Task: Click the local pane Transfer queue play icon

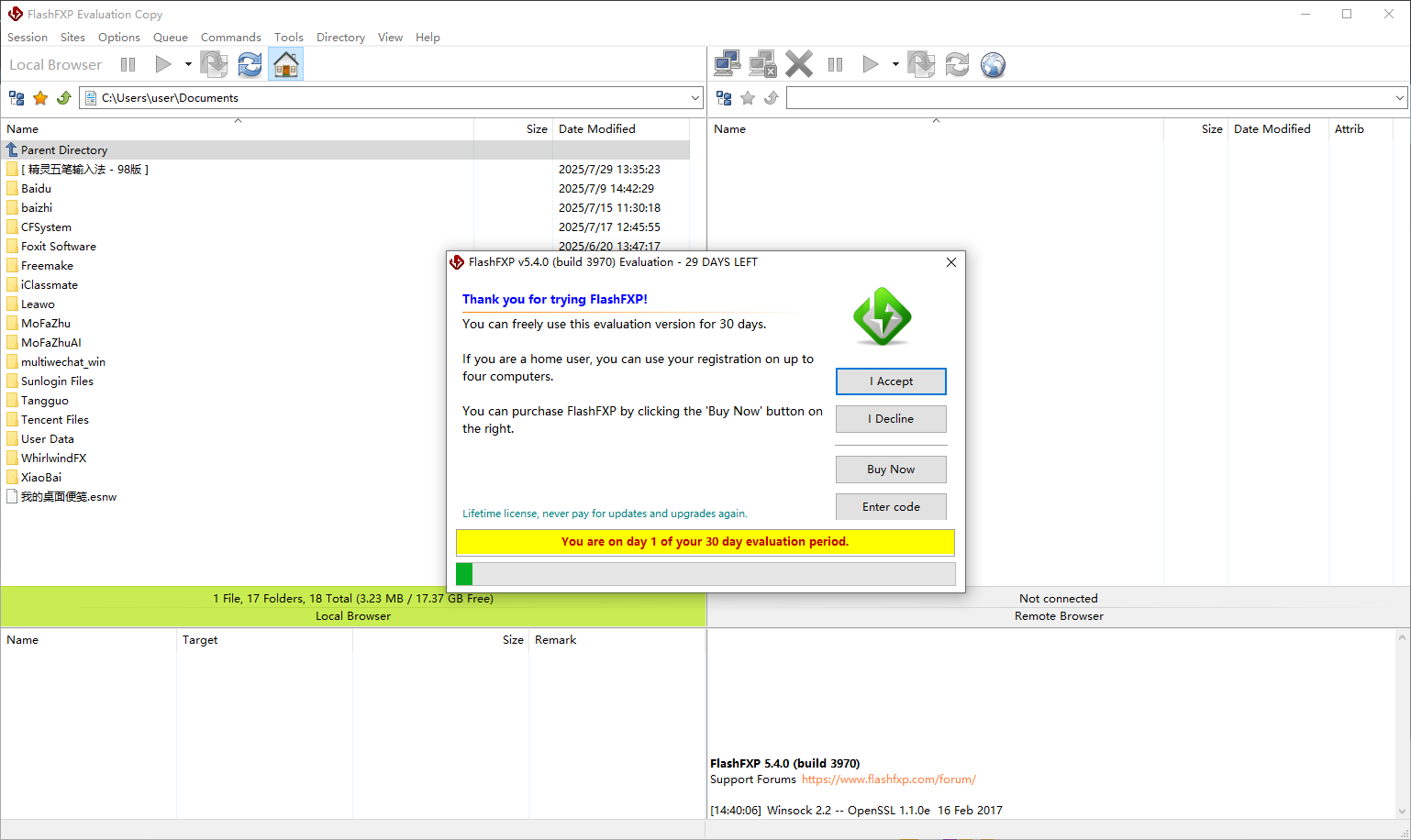Action: click(163, 64)
